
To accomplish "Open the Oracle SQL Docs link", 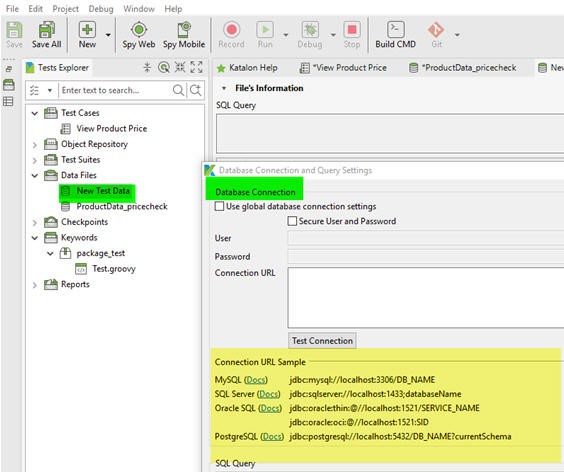I will pos(270,408).
